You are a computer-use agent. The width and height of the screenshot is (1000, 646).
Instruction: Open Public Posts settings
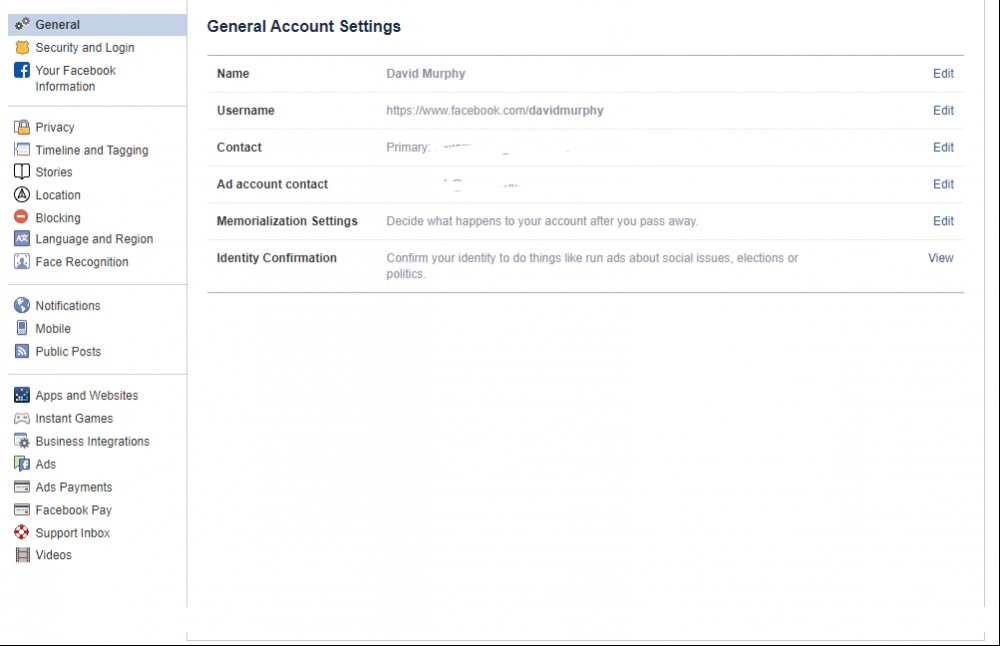click(x=68, y=351)
